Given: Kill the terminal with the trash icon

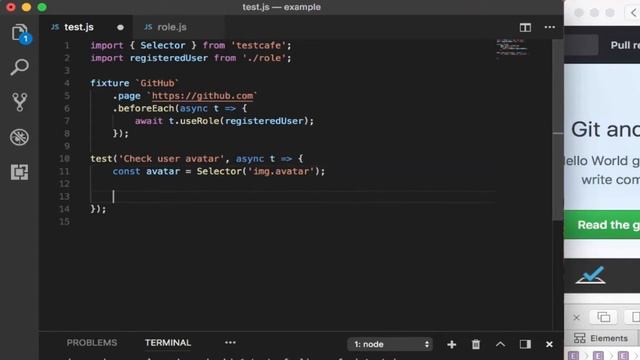Looking at the screenshot, I should coord(476,344).
